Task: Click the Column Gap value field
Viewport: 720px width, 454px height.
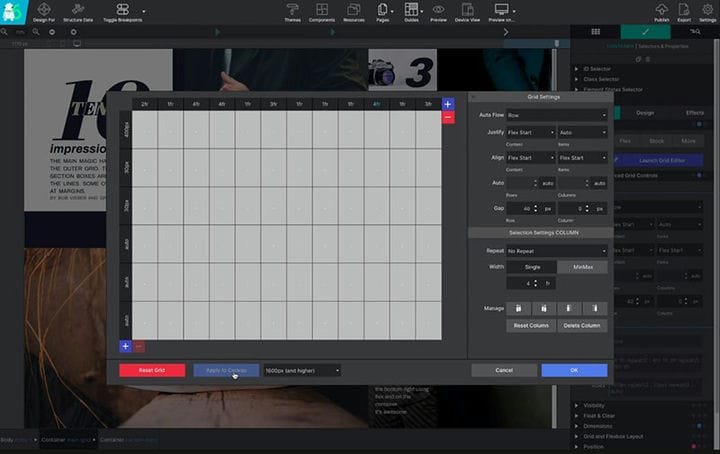Action: (x=573, y=208)
